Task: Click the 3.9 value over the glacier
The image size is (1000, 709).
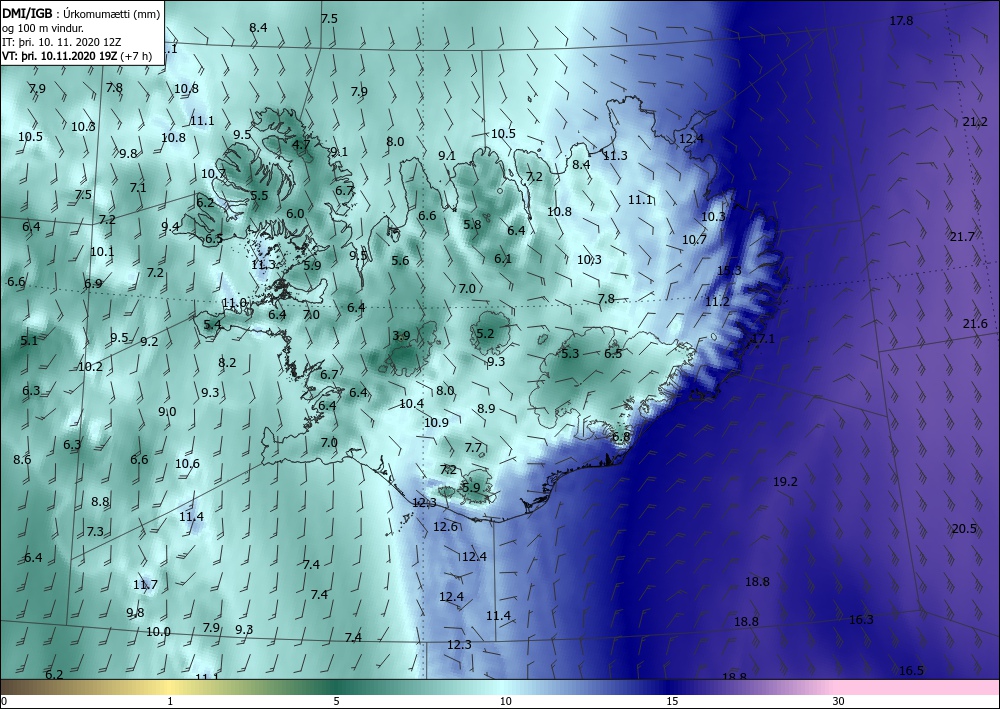Action: point(401,335)
